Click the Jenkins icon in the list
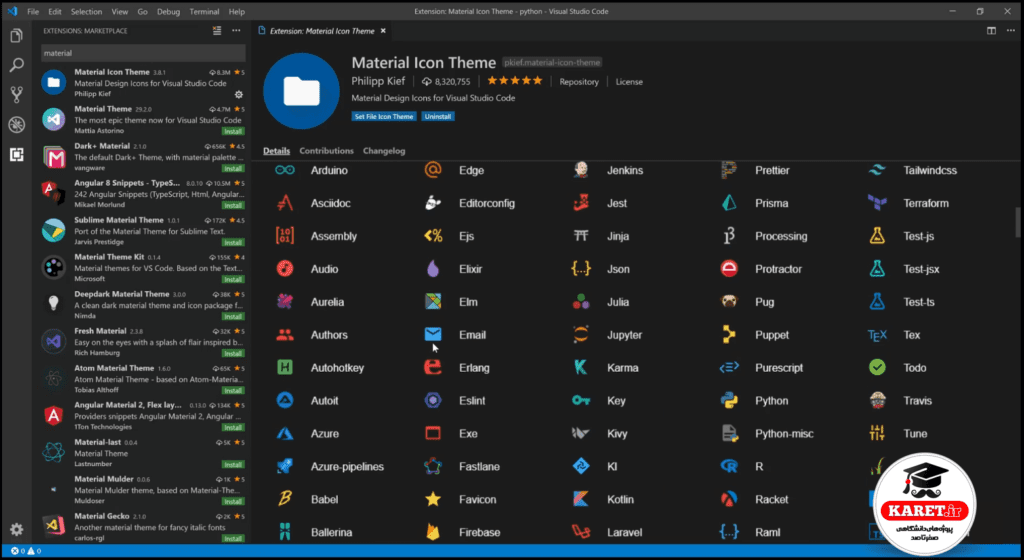The image size is (1024, 560). pos(581,170)
